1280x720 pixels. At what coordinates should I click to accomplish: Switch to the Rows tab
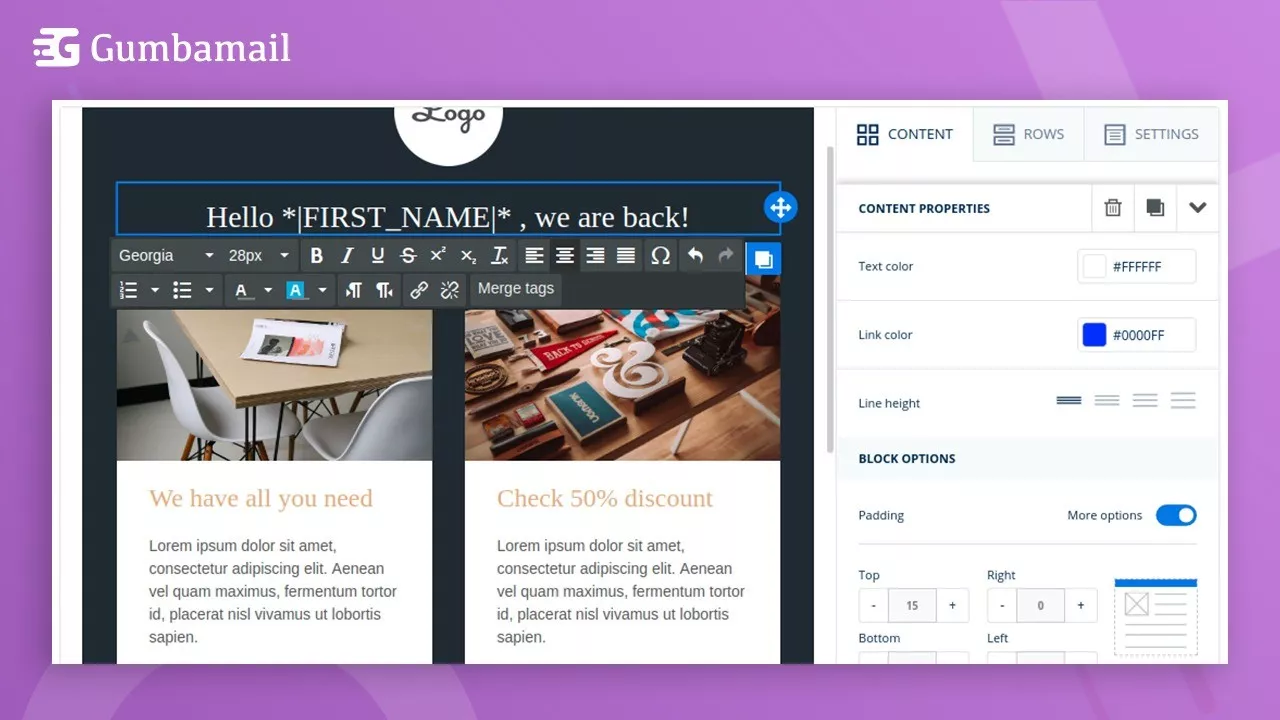(x=1028, y=134)
